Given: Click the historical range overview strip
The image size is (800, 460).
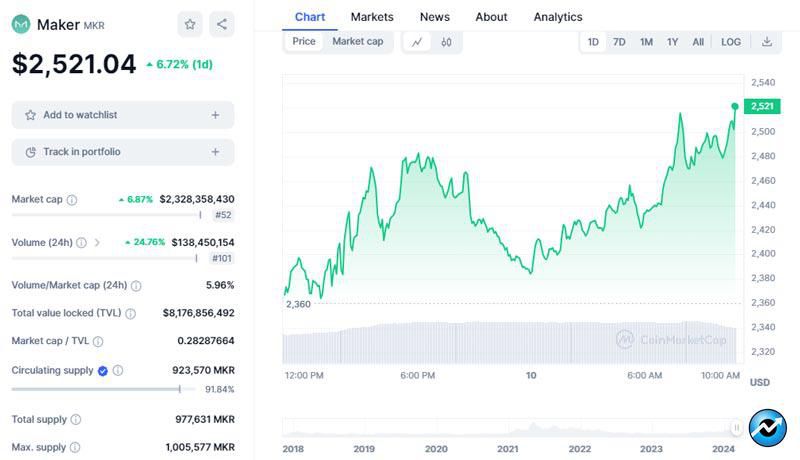Looking at the screenshot, I should pyautogui.click(x=512, y=428).
